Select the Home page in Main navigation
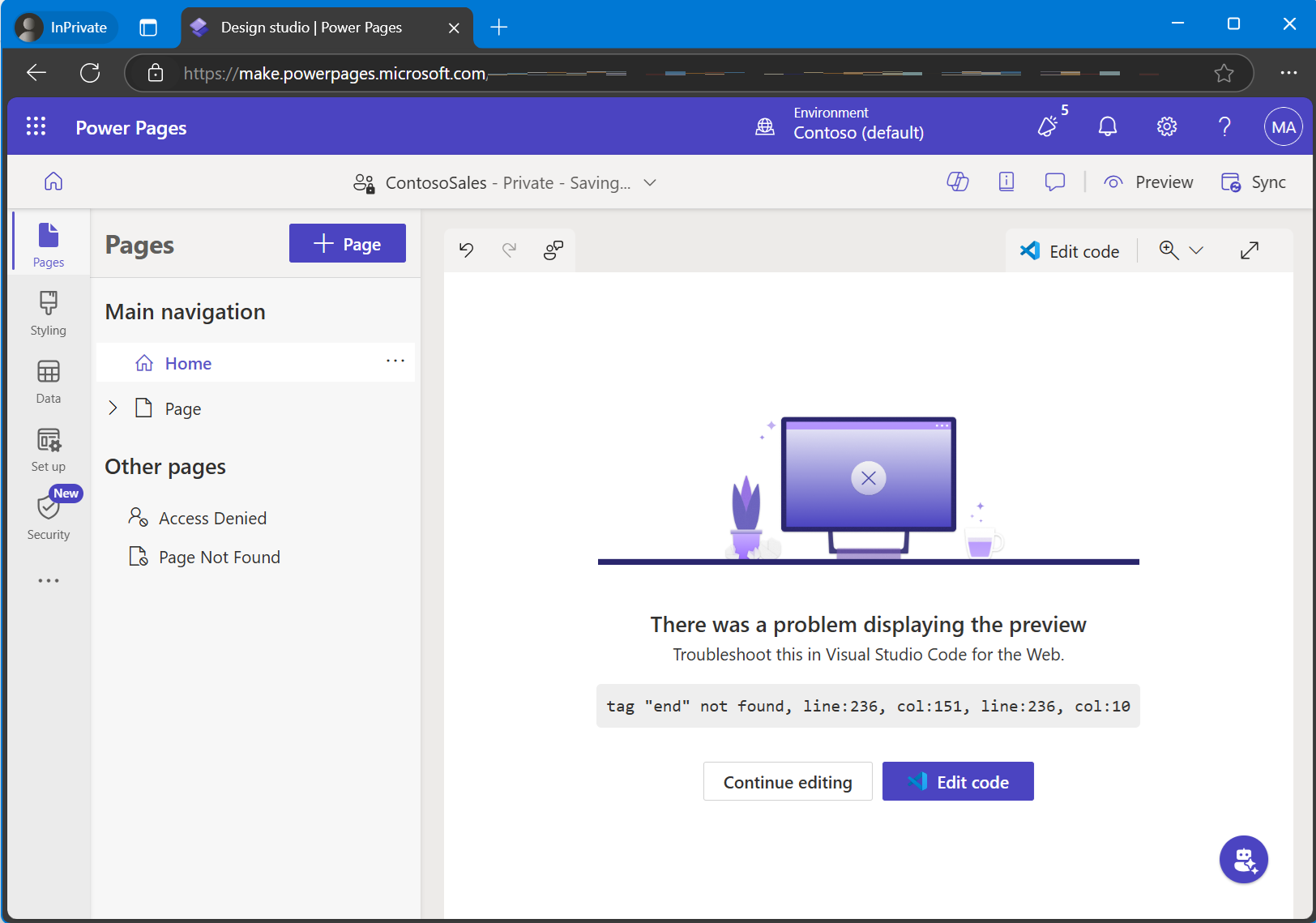The height and width of the screenshot is (923, 1316). [x=256, y=362]
